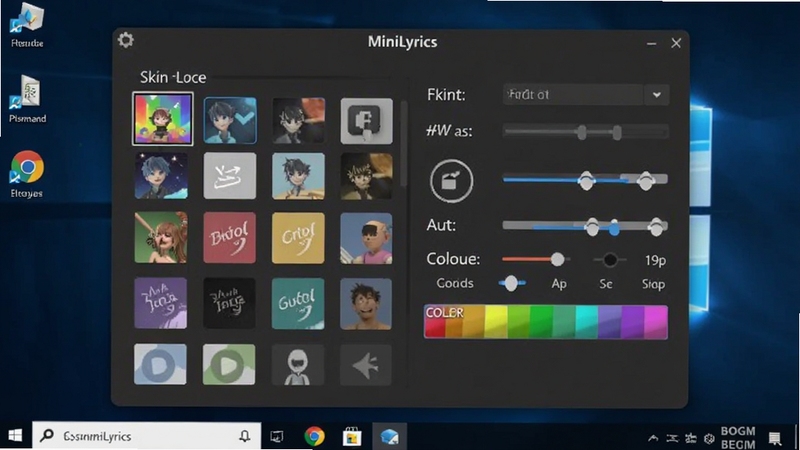
Task: Select the bald character in pink shirt
Action: pos(366,238)
